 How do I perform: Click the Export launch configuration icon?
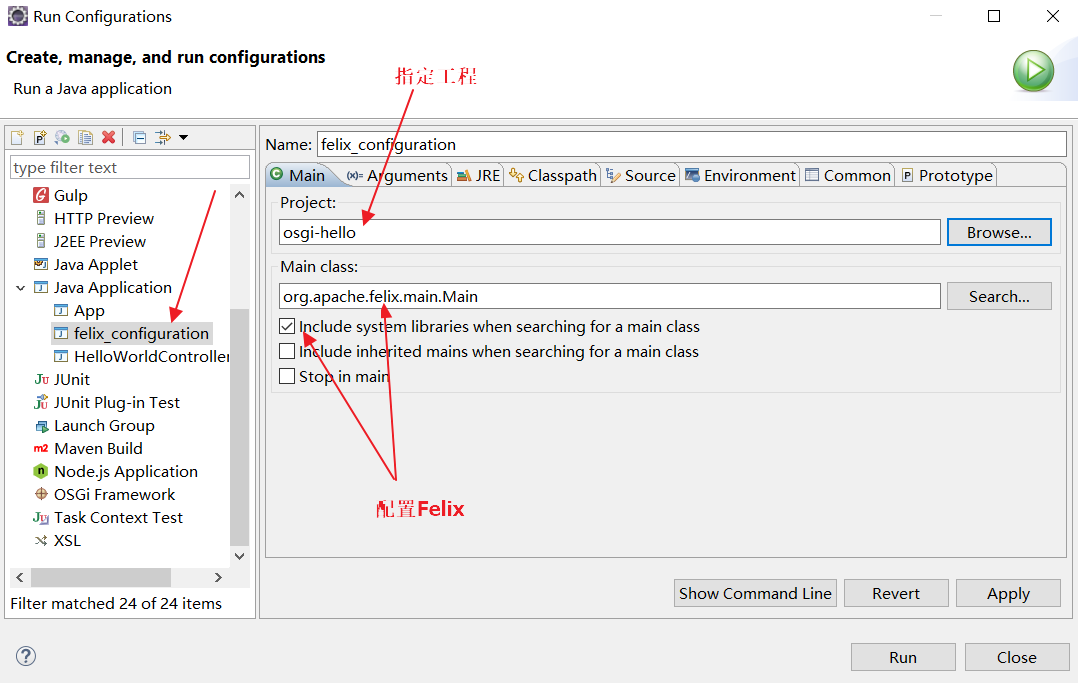pyautogui.click(x=63, y=138)
